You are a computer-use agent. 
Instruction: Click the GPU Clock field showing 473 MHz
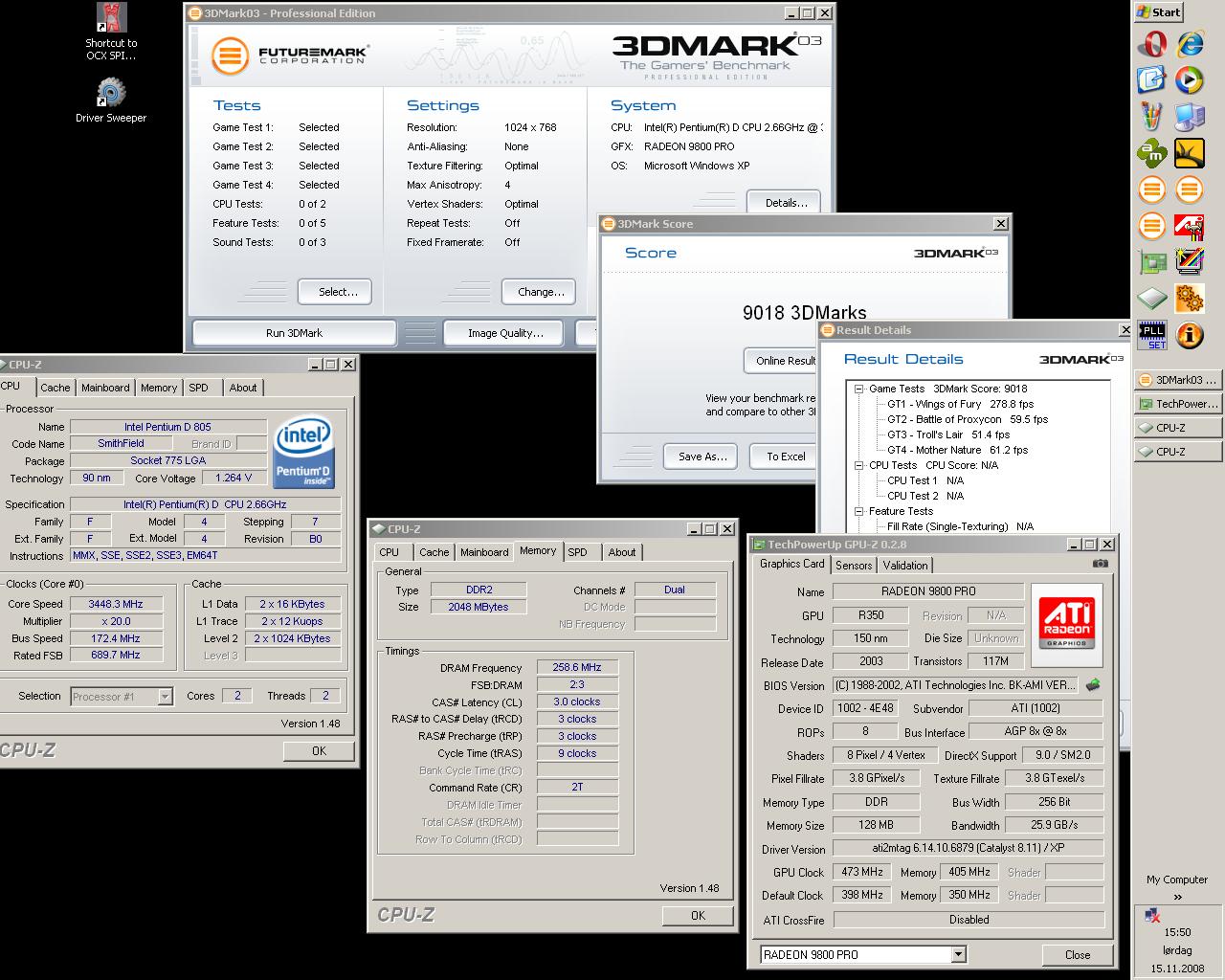(x=861, y=872)
